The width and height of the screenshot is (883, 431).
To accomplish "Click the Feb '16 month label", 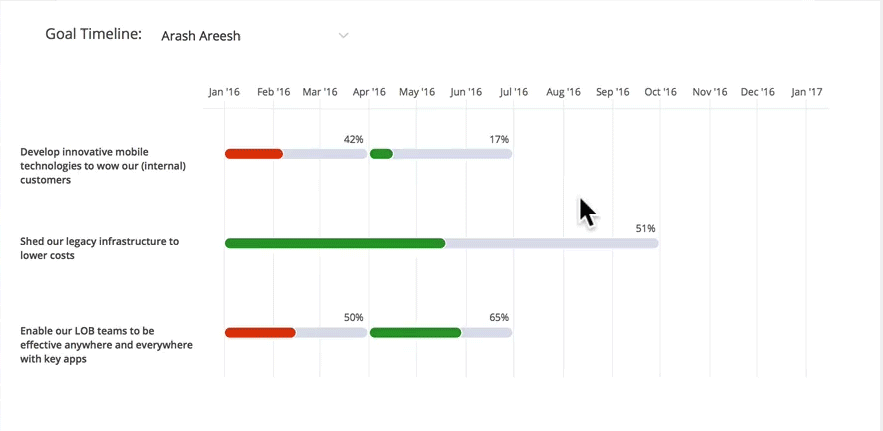I will pos(274,92).
